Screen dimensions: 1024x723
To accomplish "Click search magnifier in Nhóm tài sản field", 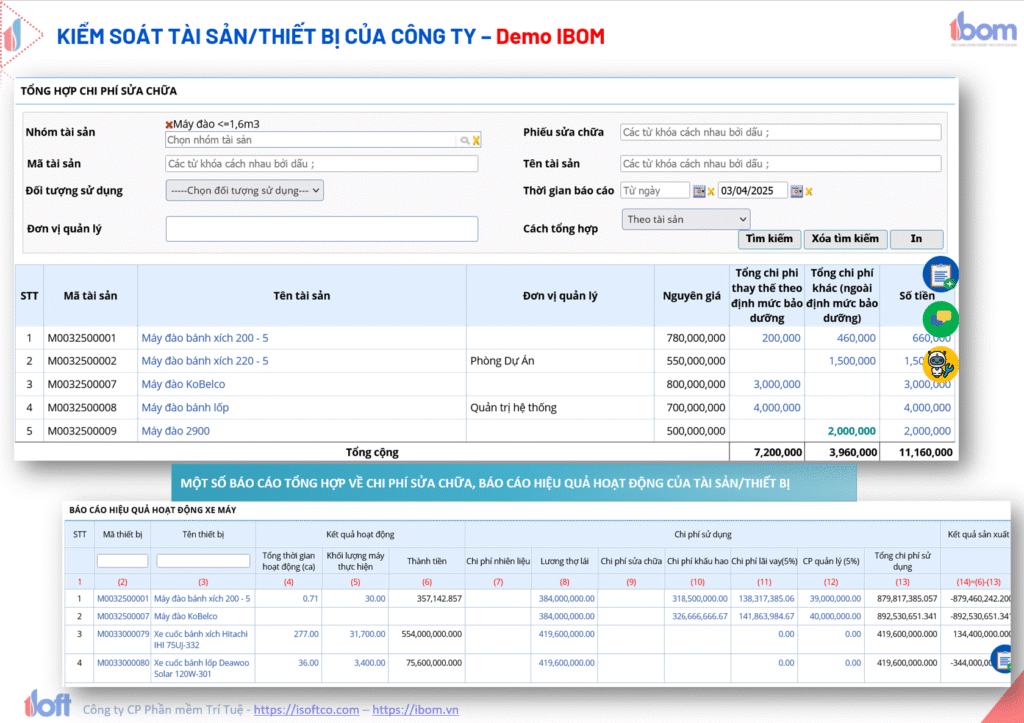I will pos(465,141).
